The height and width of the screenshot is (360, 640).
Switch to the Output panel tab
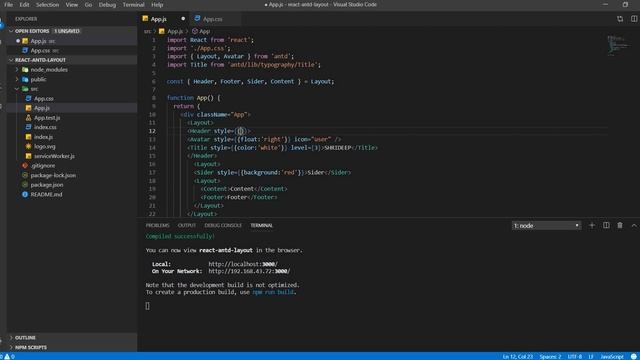[x=187, y=225]
